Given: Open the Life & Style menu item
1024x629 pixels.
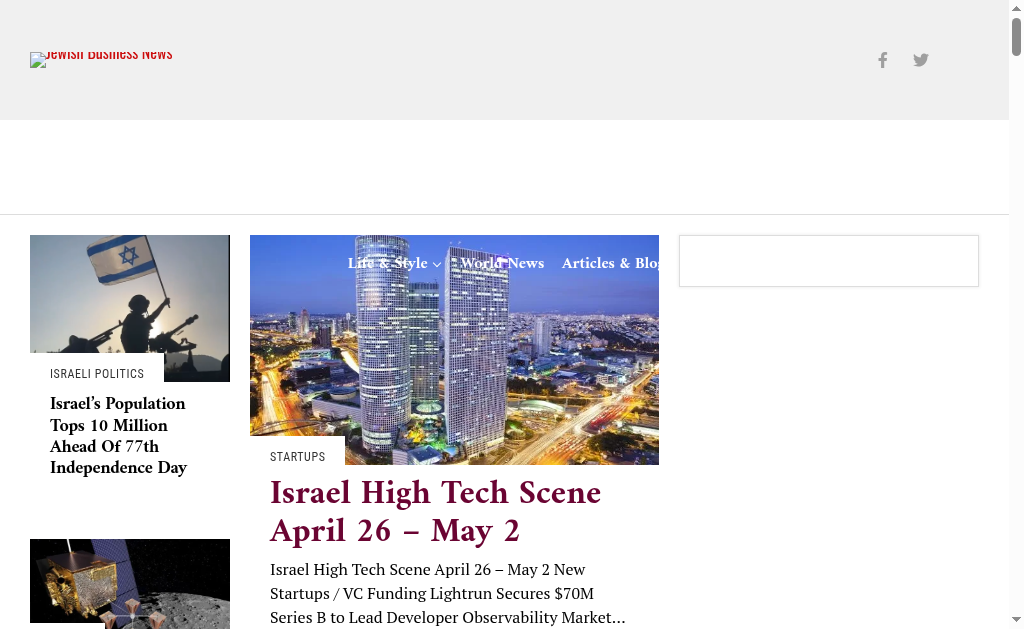Looking at the screenshot, I should click(x=387, y=263).
